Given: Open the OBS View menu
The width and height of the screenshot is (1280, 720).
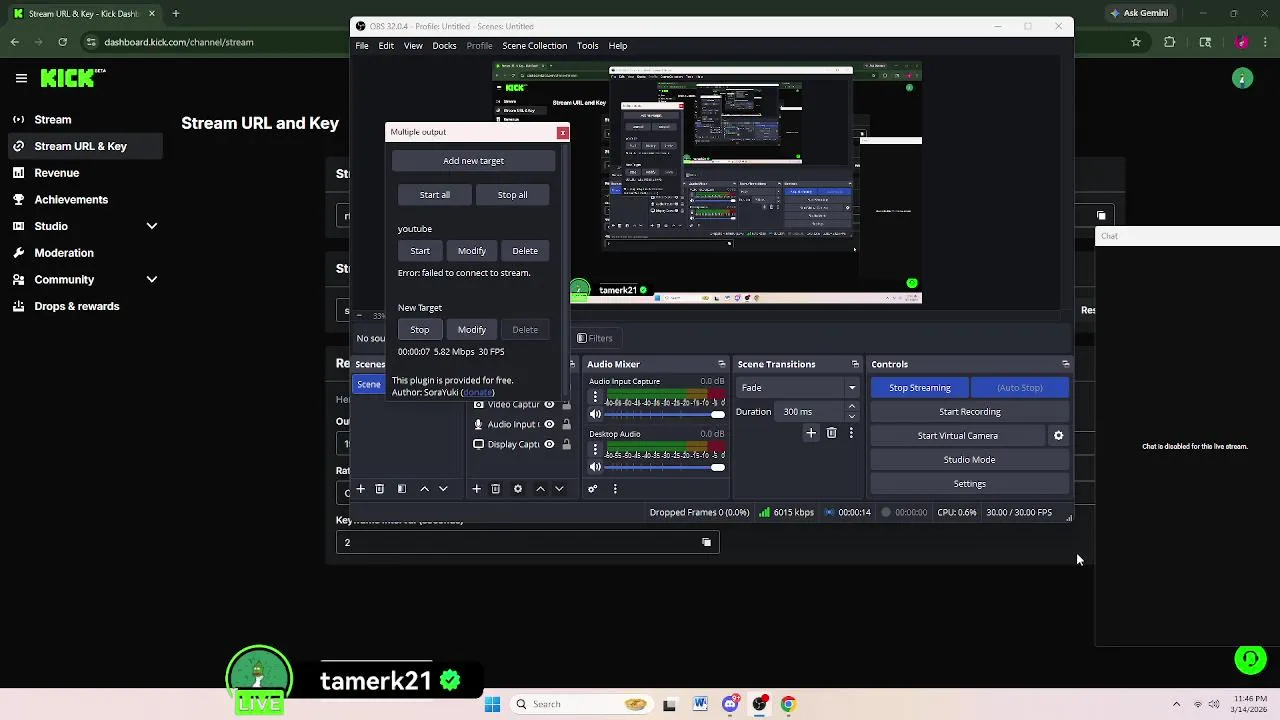Looking at the screenshot, I should (413, 46).
